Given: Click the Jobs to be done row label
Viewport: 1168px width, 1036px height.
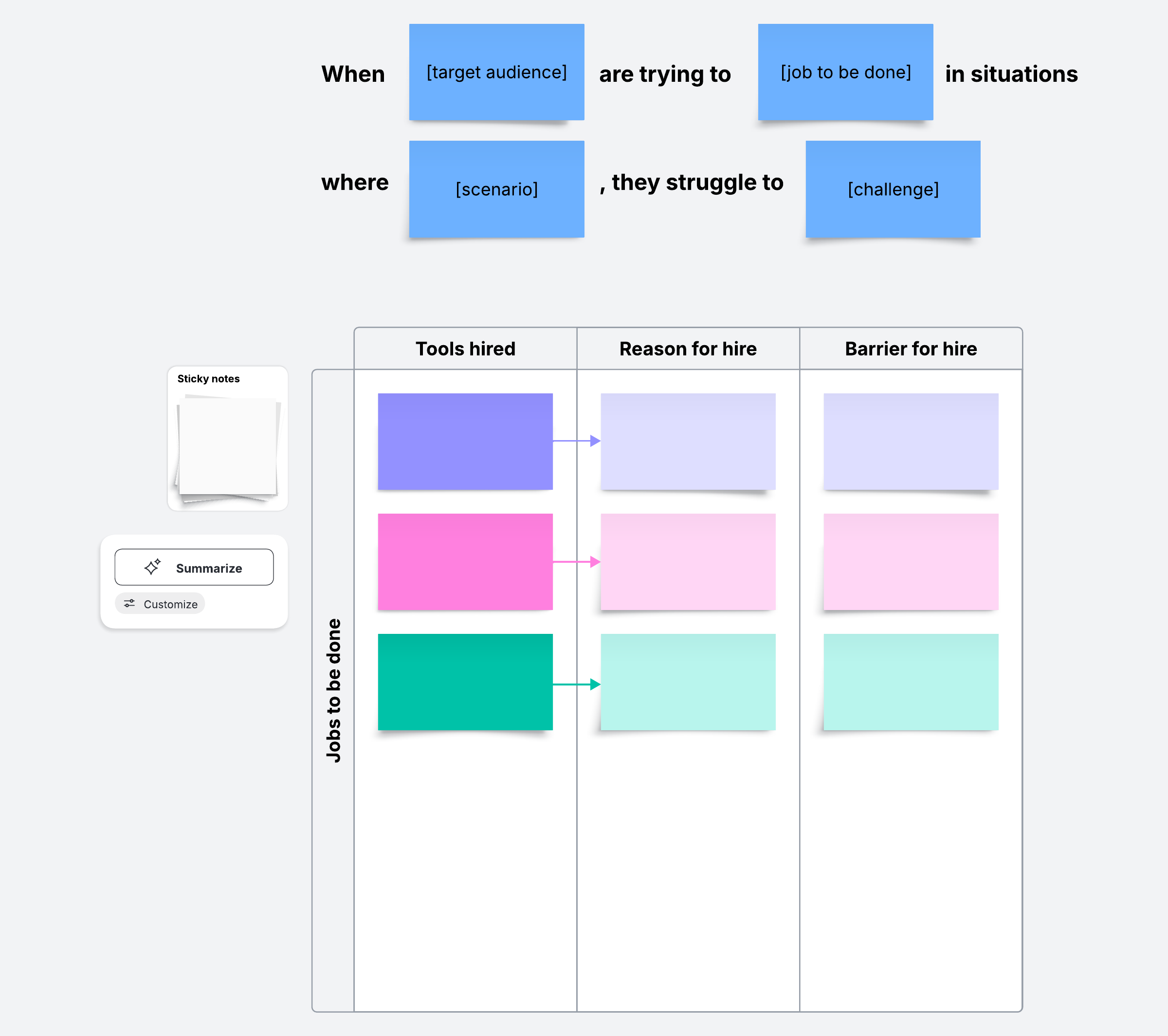Looking at the screenshot, I should click(x=333, y=690).
